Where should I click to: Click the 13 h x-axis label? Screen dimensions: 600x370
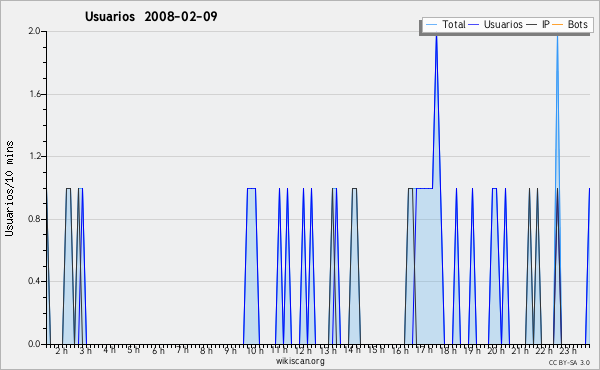[328, 351]
